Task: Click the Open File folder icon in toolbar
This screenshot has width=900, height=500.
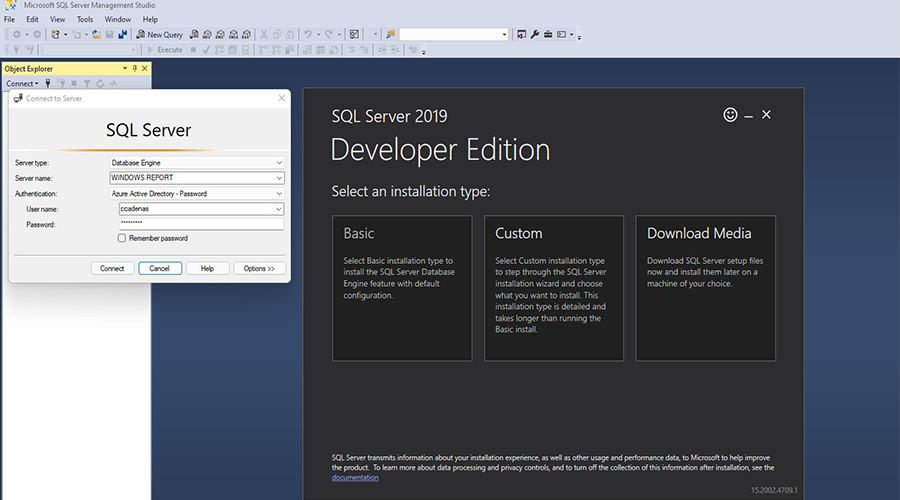Action: click(x=96, y=34)
